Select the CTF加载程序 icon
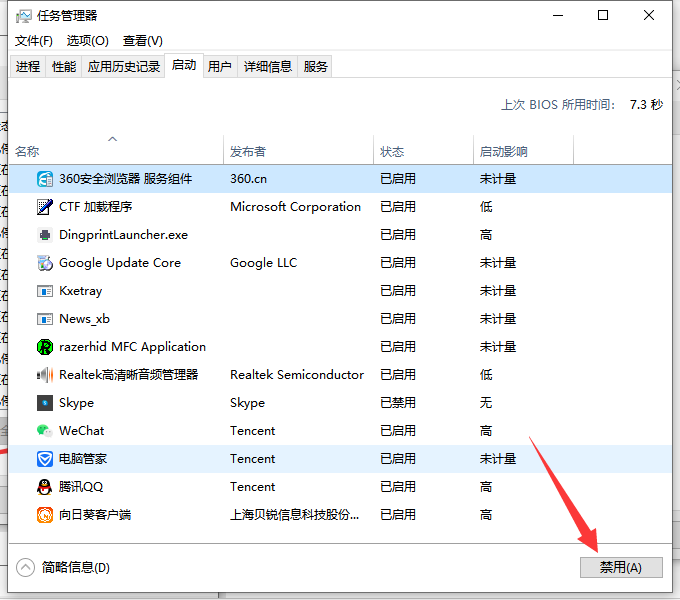 45,207
